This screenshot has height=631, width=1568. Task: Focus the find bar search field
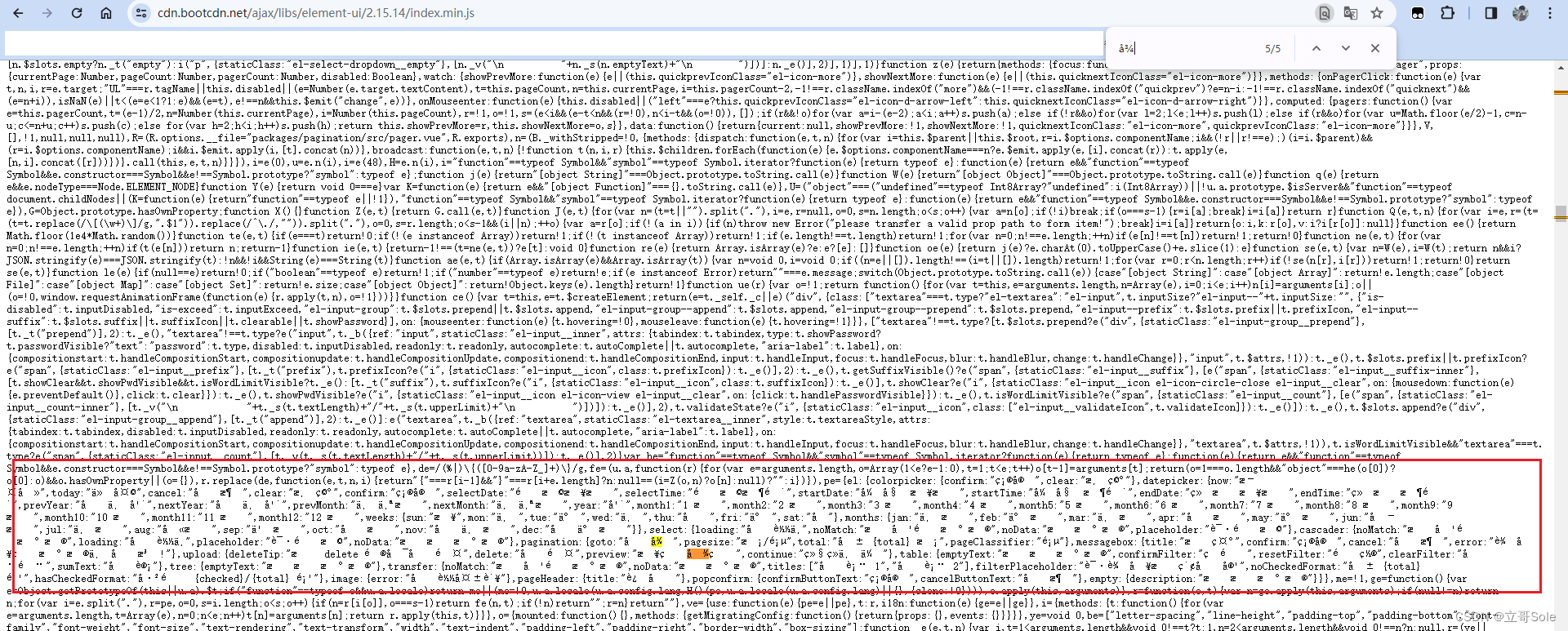1188,48
